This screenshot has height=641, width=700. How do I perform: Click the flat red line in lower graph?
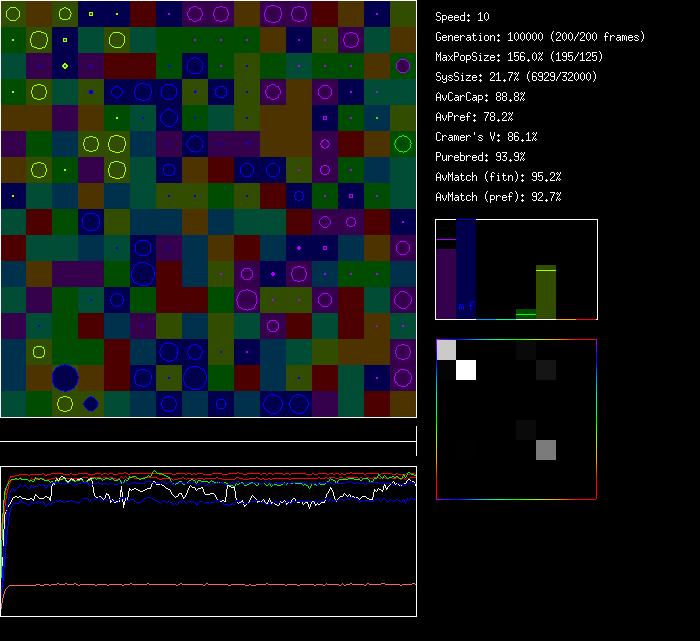208,584
